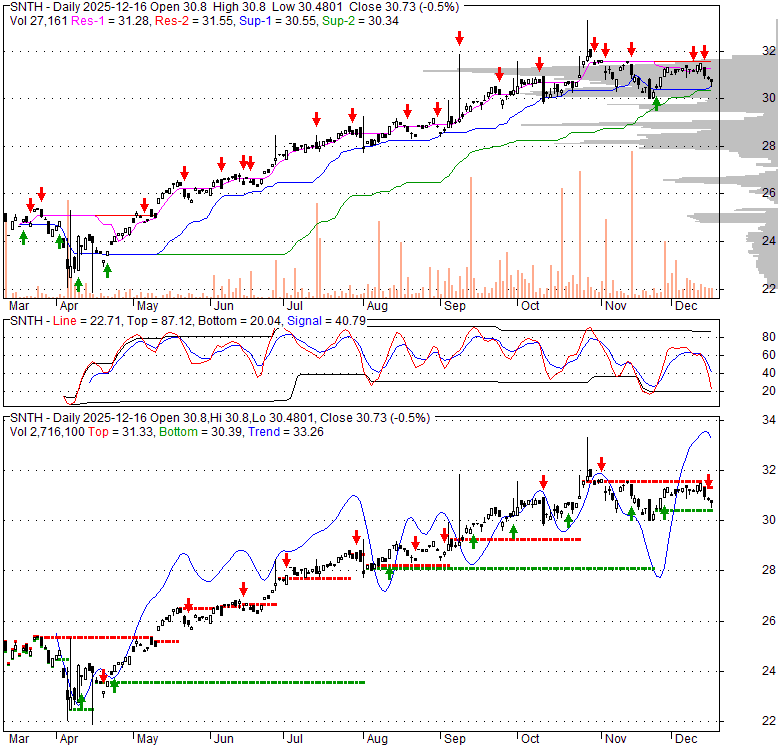Click the Res-2 = 31.55 label
This screenshot has width=780, height=745.
pos(195,21)
